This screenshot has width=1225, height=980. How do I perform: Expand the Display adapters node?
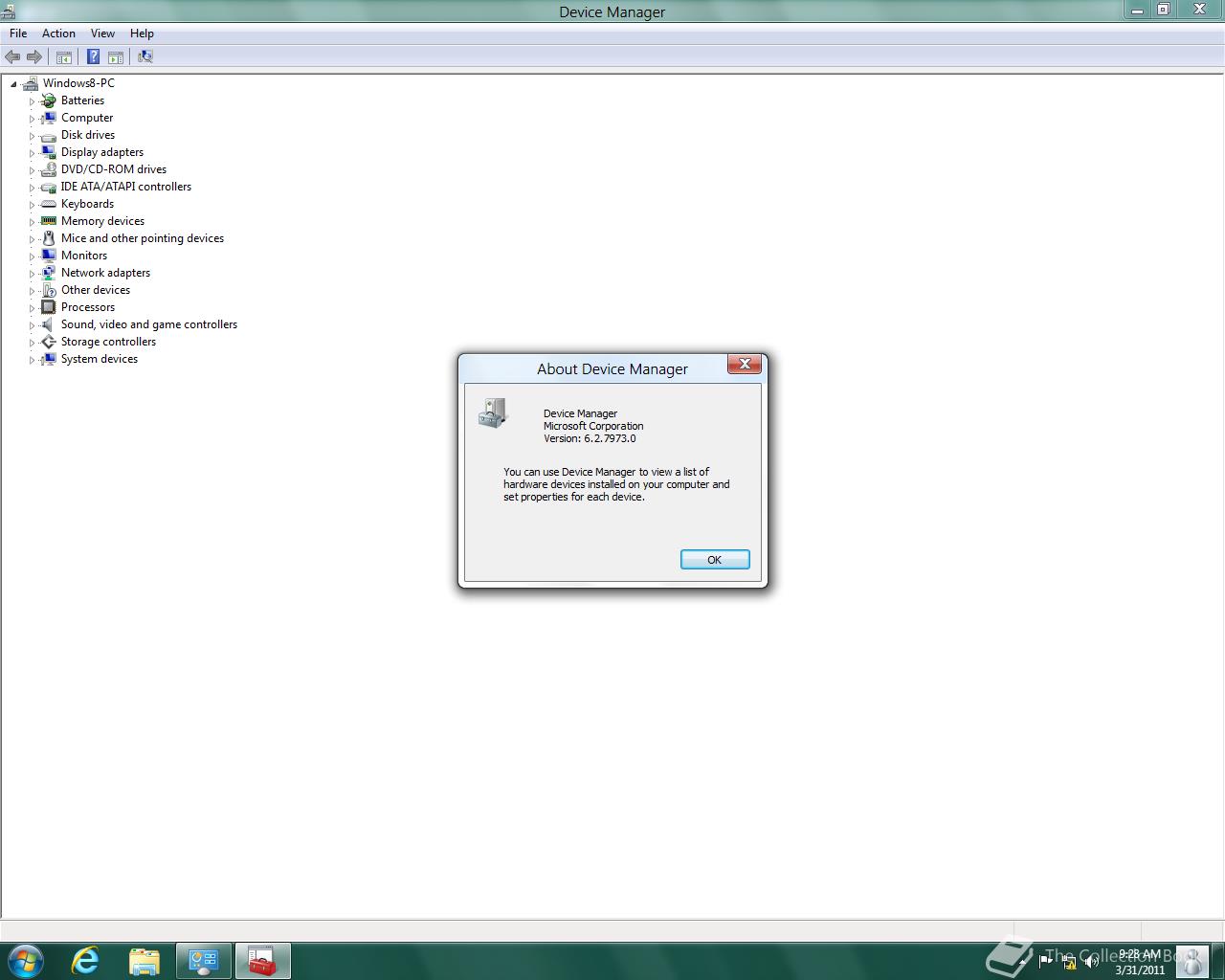coord(32,153)
